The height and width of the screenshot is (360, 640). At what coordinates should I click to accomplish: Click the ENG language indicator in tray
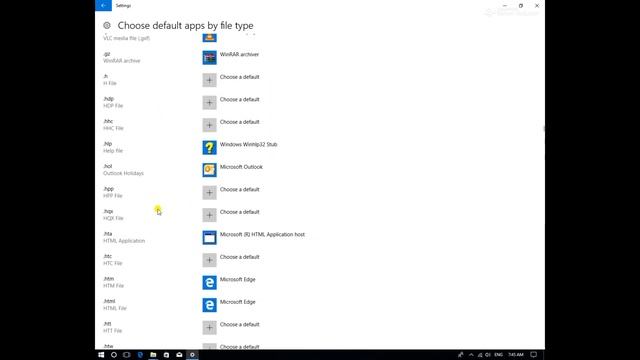point(498,355)
